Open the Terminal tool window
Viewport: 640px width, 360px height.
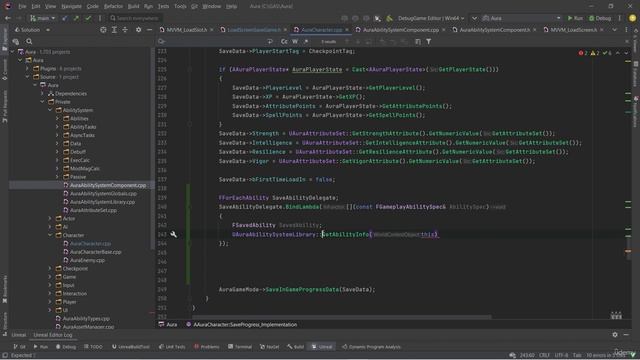[240, 347]
